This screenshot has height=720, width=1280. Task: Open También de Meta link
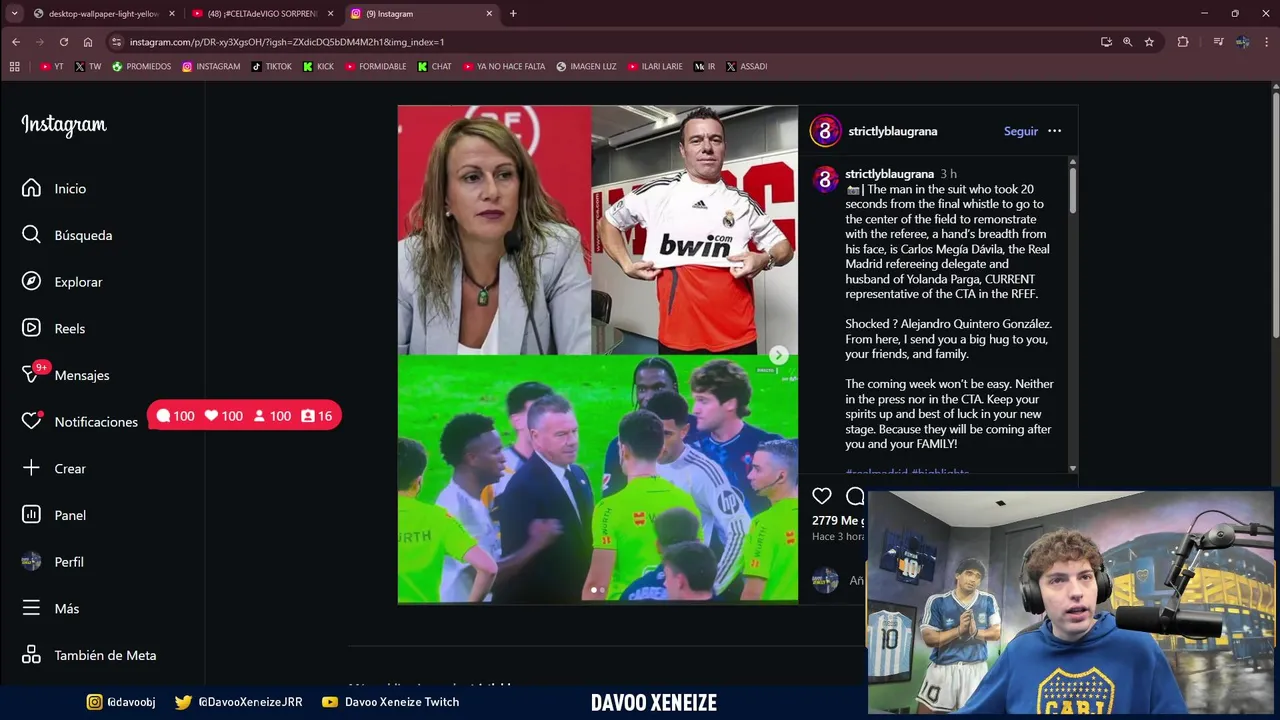click(x=89, y=655)
